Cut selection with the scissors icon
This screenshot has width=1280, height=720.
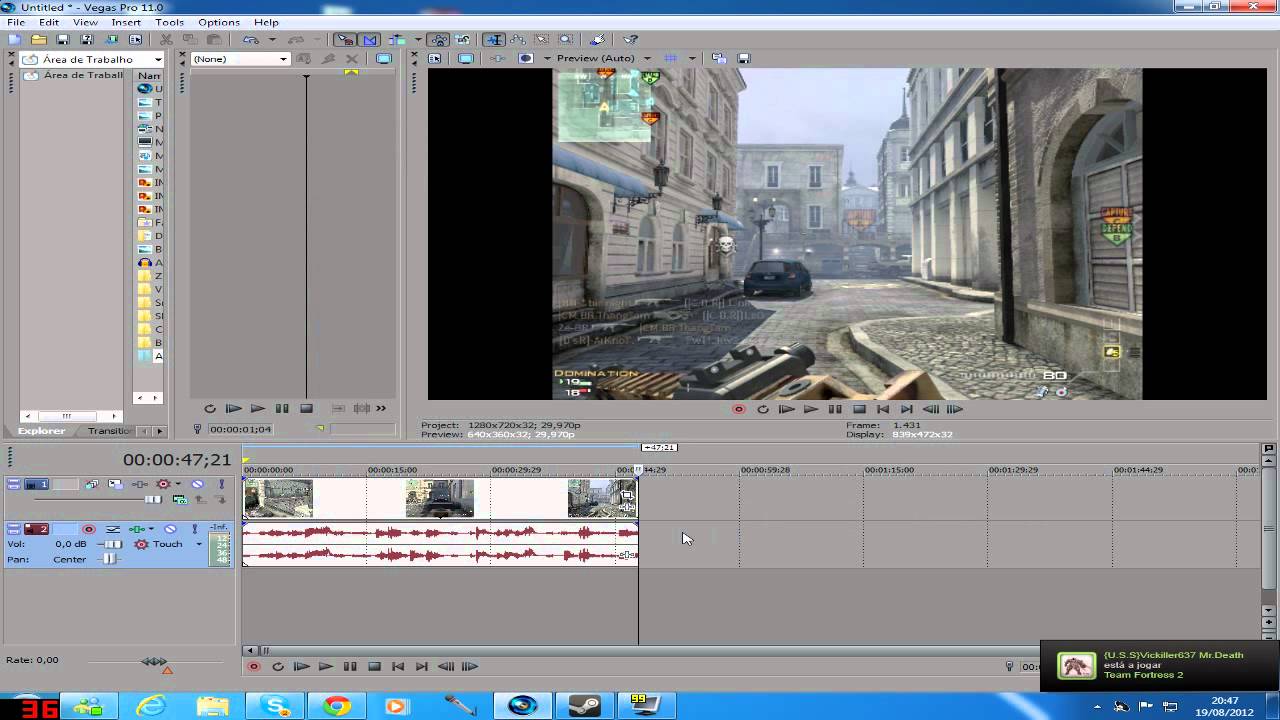[x=166, y=40]
